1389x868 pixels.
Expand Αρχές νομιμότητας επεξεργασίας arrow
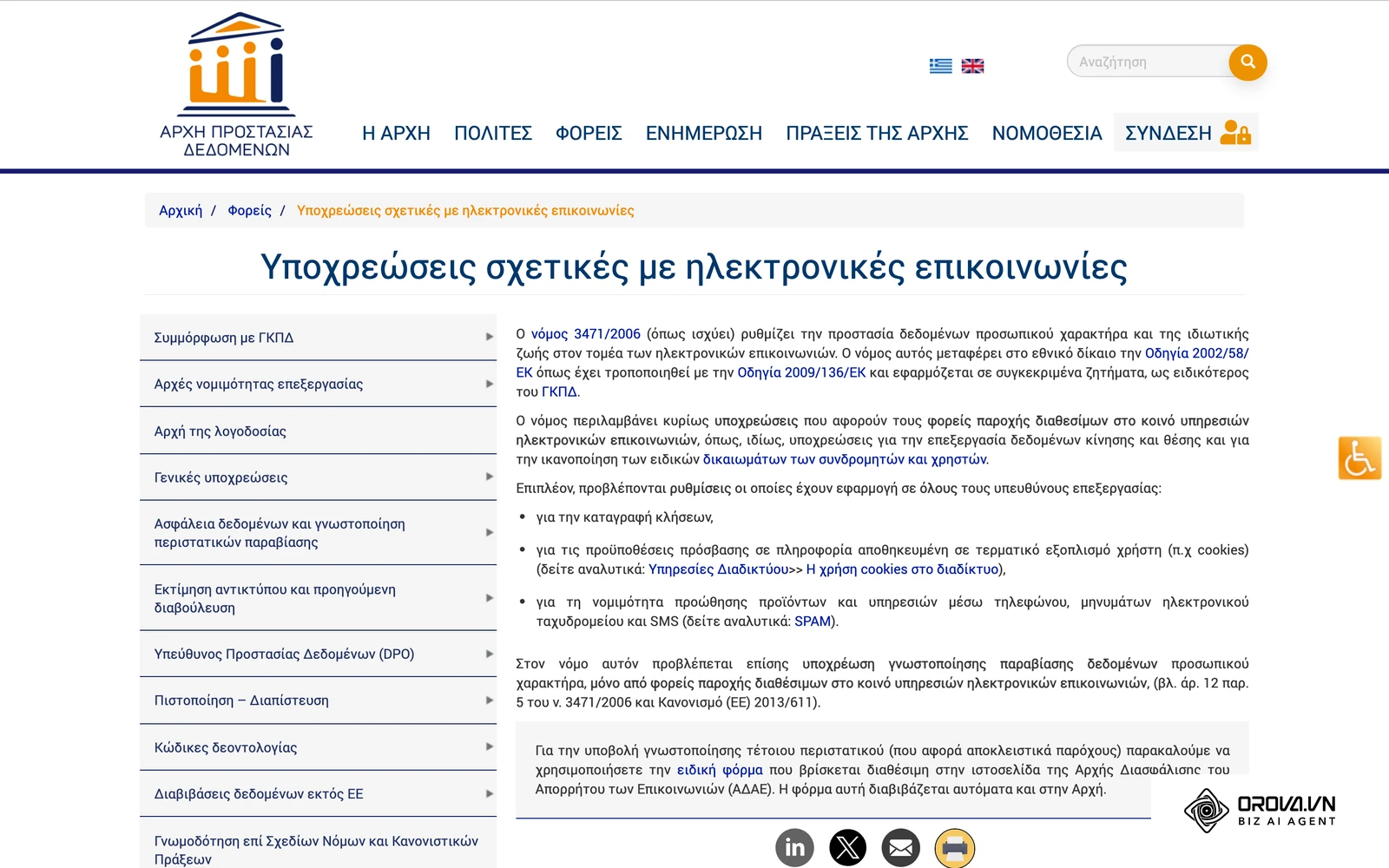coord(489,384)
